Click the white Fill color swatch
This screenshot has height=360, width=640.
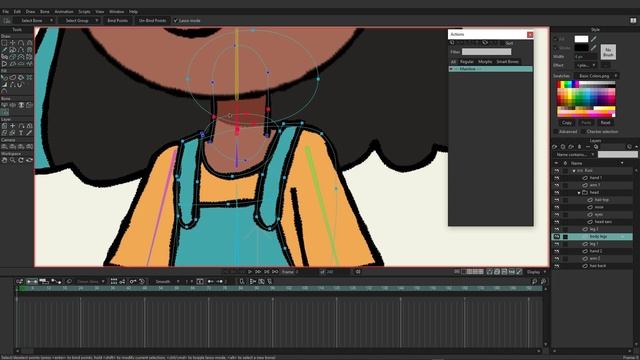[x=581, y=39]
